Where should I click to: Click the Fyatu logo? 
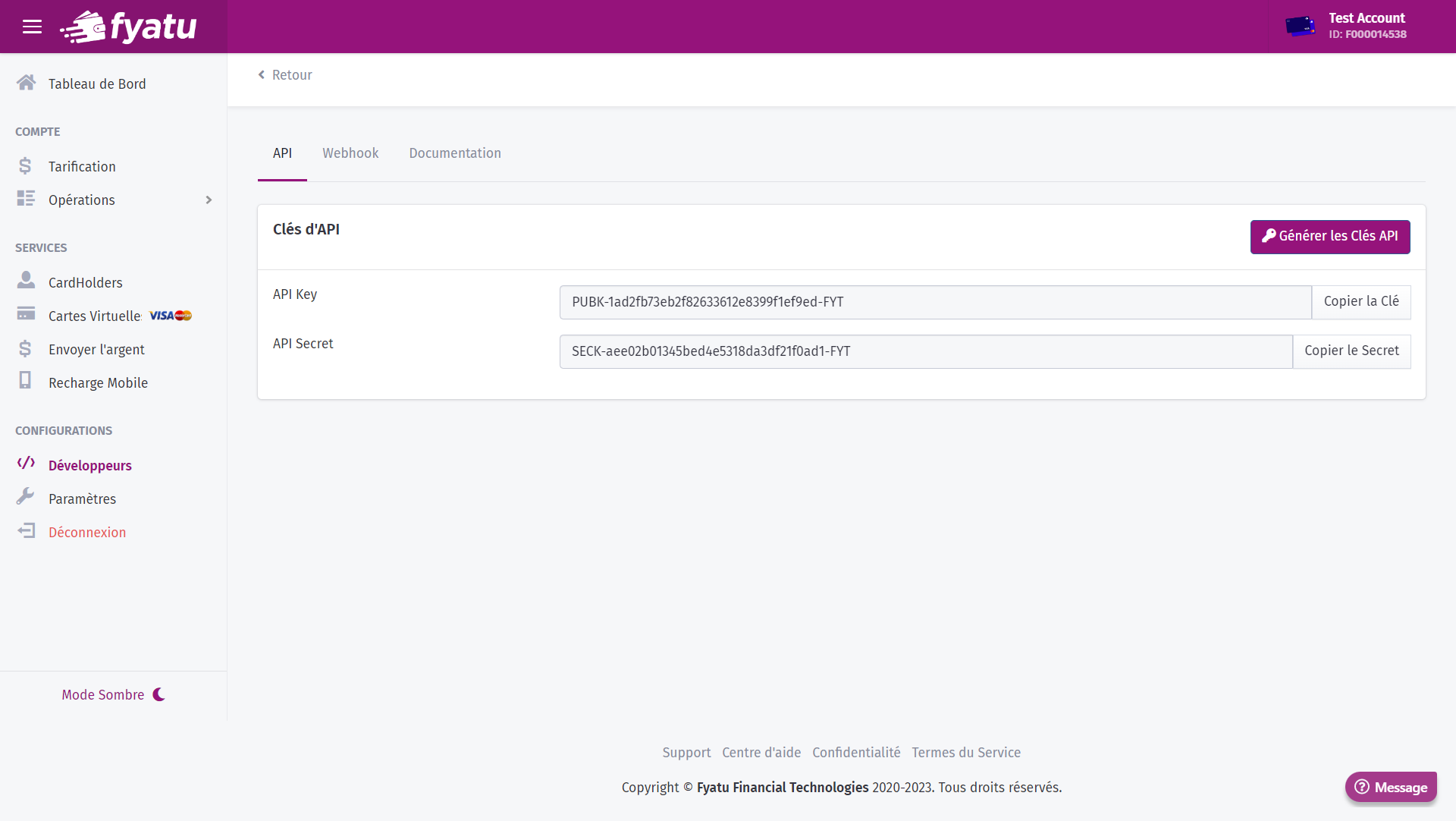tap(129, 27)
